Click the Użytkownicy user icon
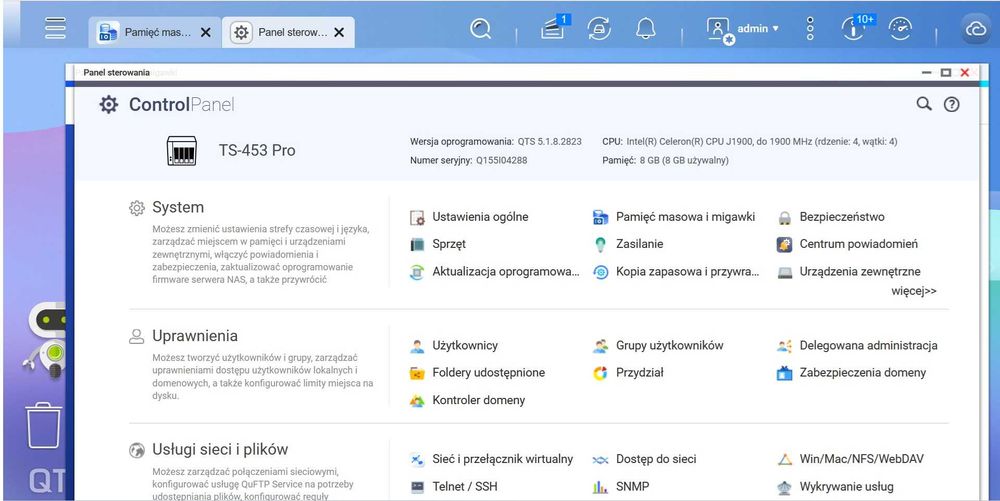 417,346
